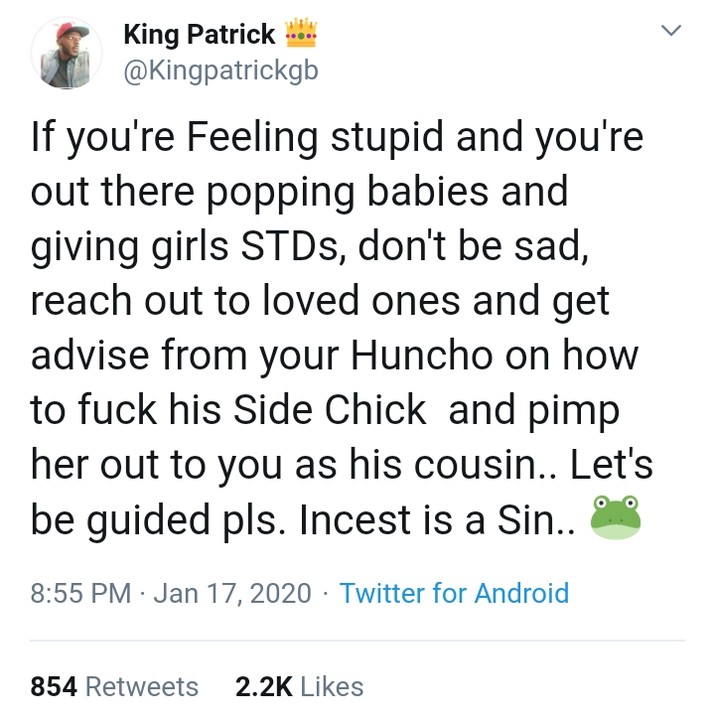Open the "Twitter for Android" source link
This screenshot has height=720, width=715.
click(454, 593)
